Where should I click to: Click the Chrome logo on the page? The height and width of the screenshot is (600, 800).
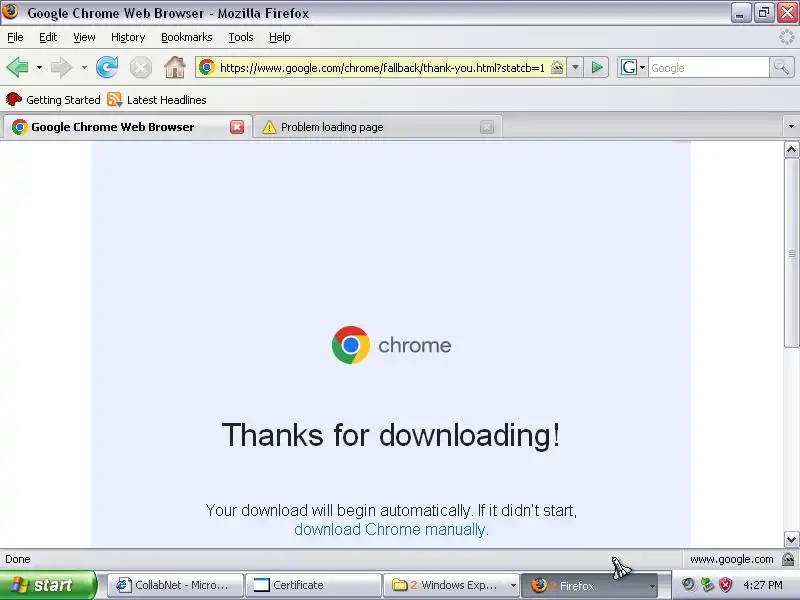click(351, 345)
